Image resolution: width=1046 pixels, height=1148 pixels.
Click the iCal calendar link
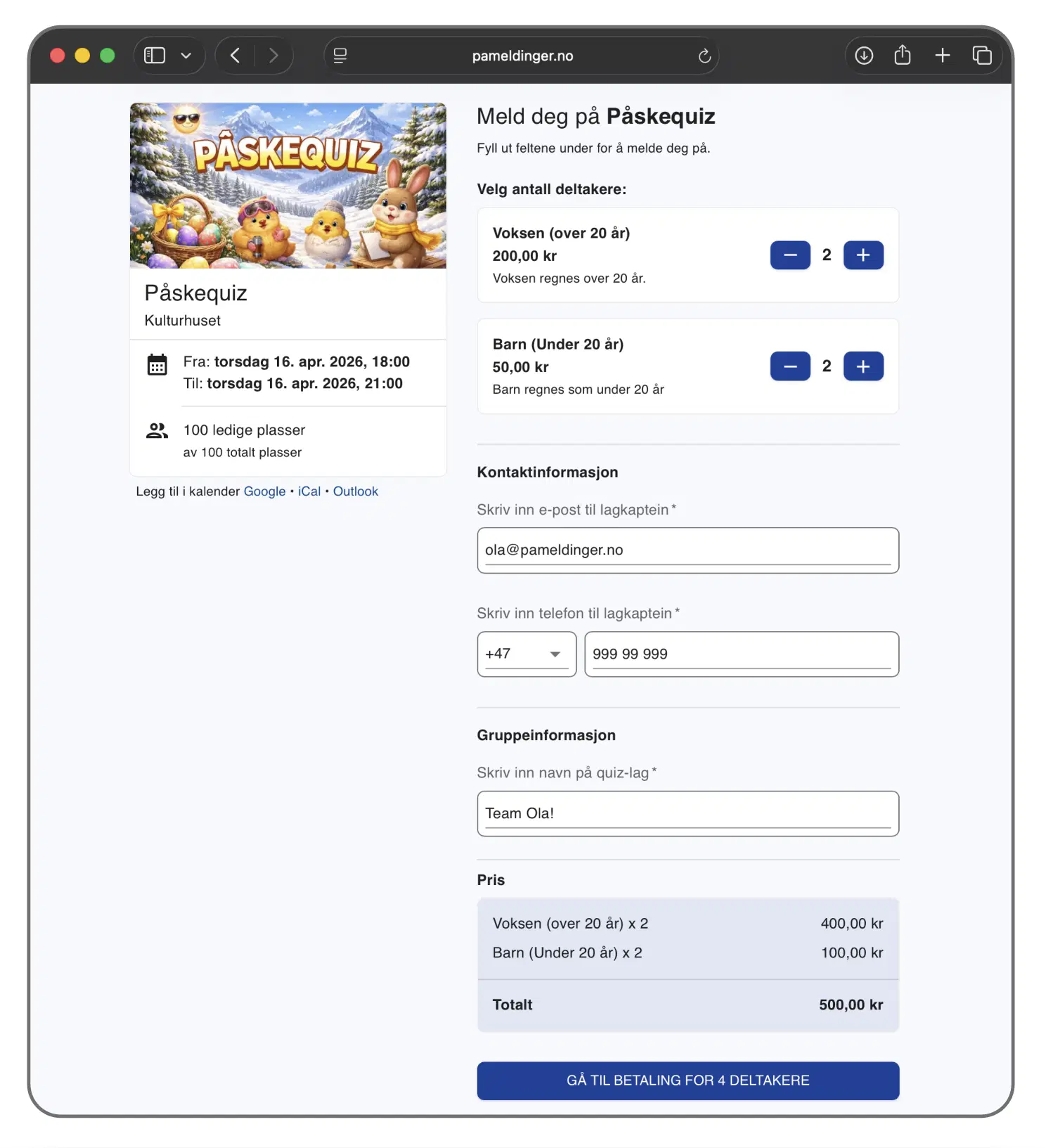tap(309, 491)
